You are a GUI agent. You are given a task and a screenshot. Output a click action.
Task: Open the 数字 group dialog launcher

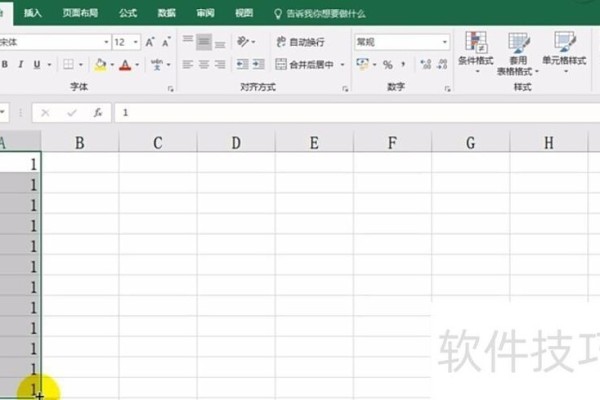coord(447,89)
